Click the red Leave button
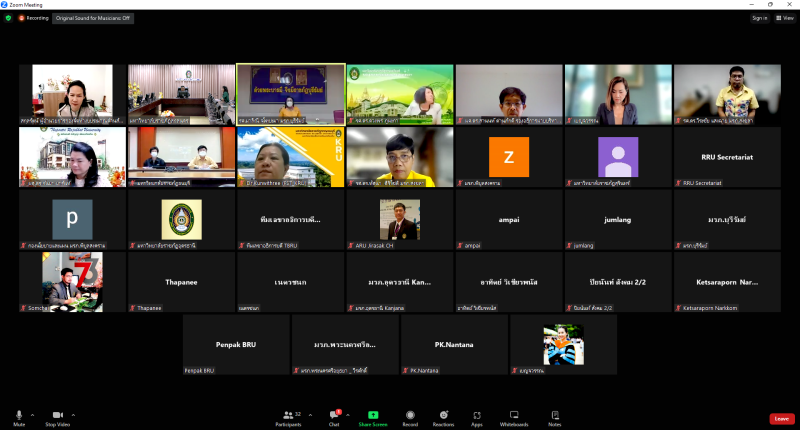This screenshot has height=430, width=800. 781,418
